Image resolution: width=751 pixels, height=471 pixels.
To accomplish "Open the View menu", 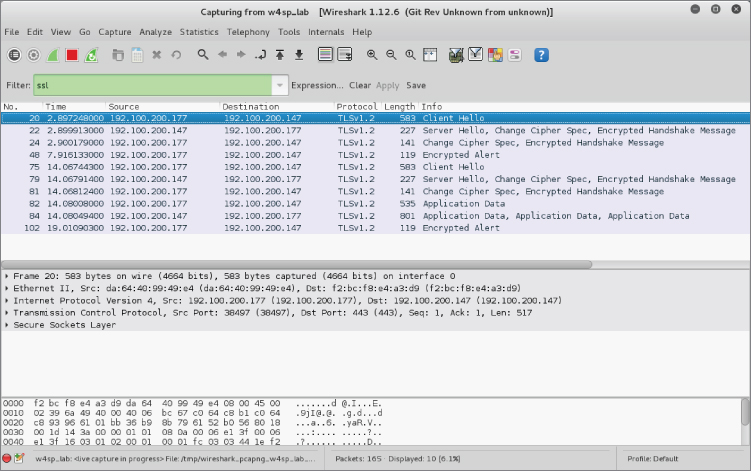I will (61, 32).
